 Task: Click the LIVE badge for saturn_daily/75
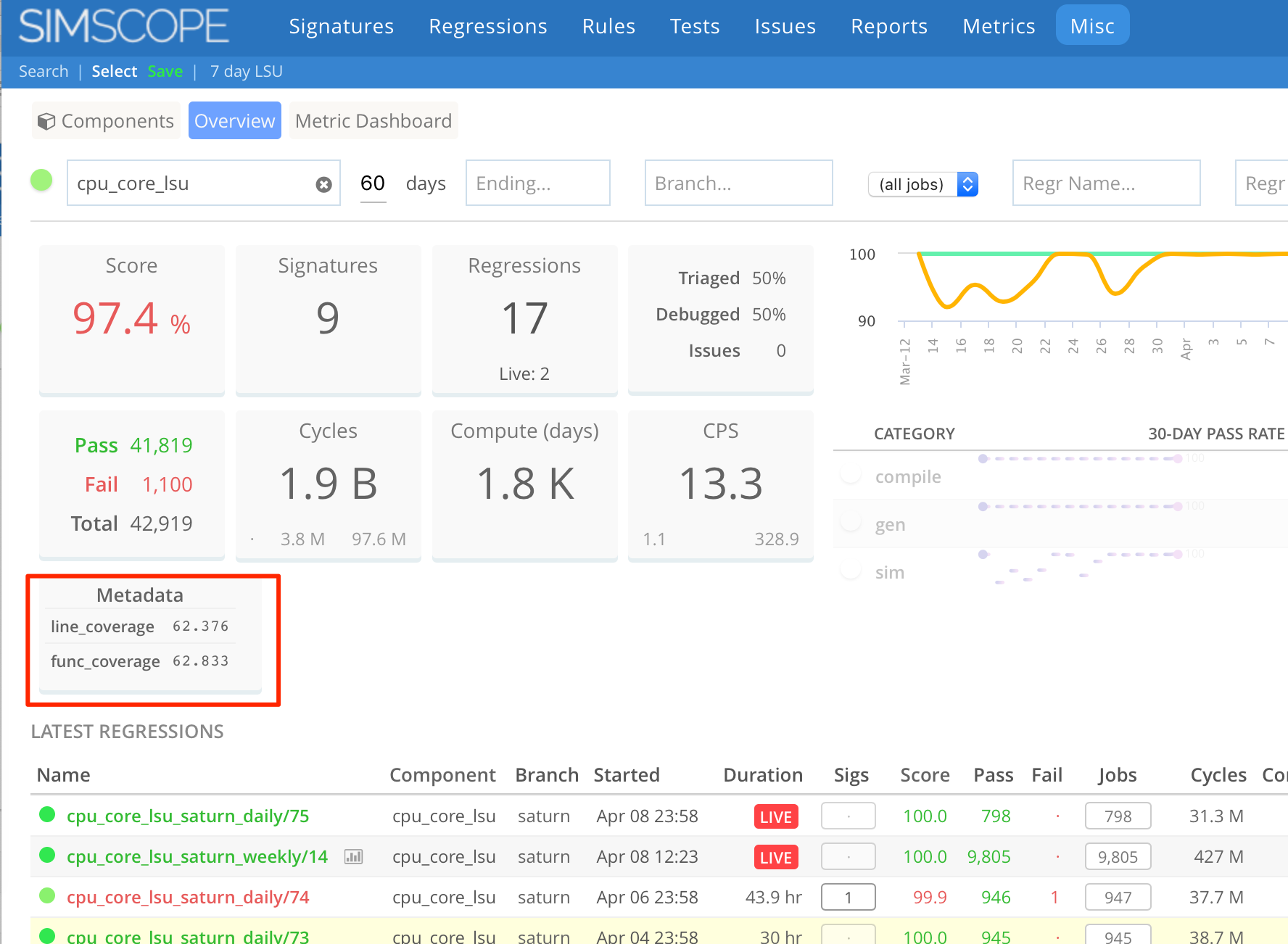point(776,817)
